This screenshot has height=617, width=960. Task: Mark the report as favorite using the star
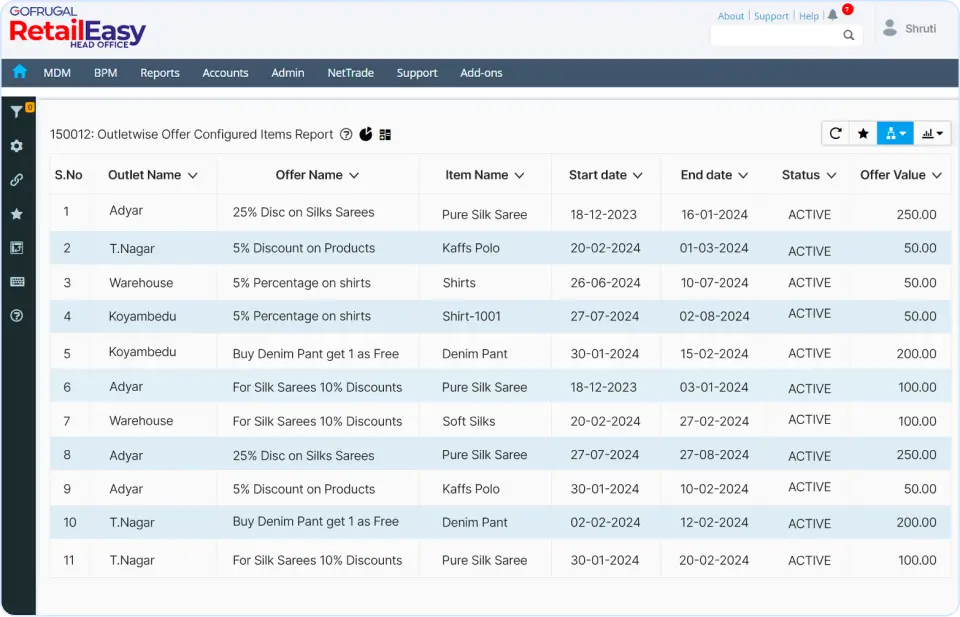pyautogui.click(x=862, y=132)
